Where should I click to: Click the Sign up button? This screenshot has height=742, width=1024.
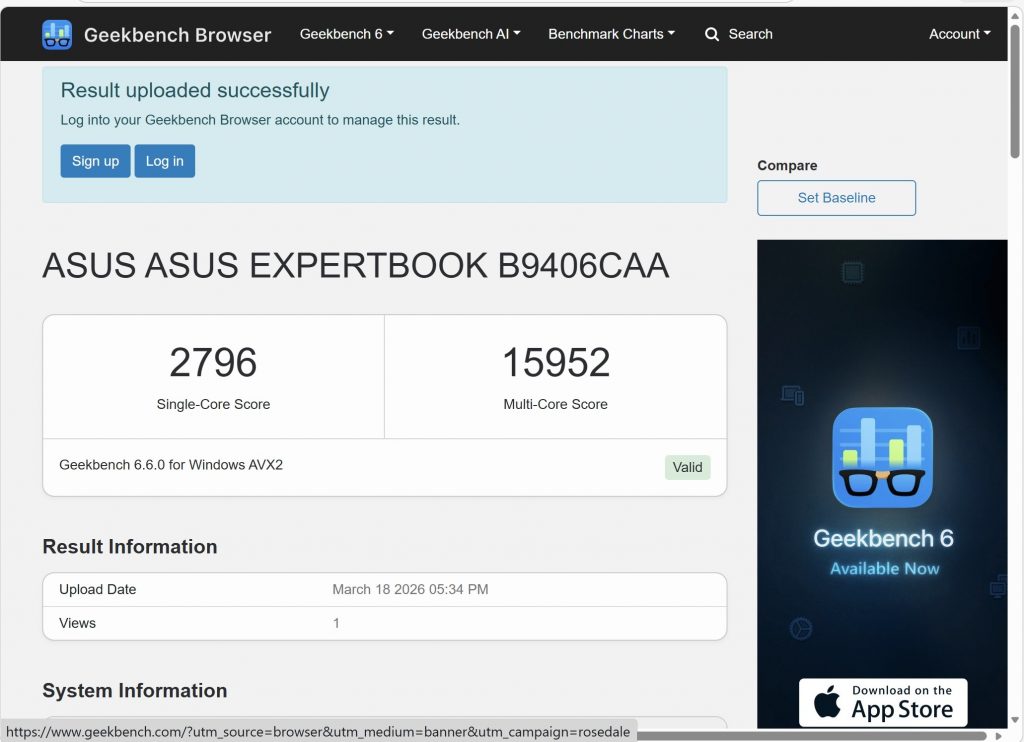point(95,161)
